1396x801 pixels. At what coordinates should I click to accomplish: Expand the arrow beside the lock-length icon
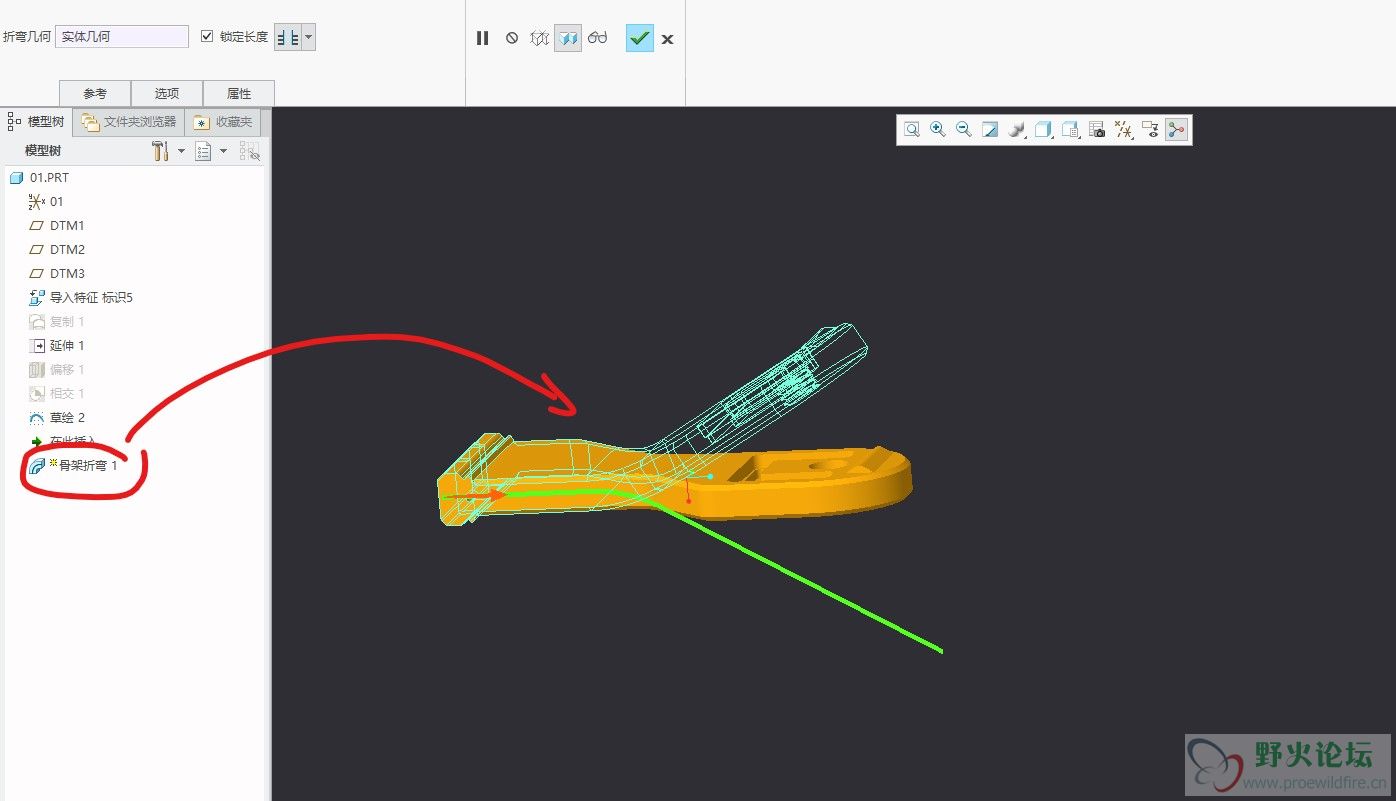pos(309,38)
